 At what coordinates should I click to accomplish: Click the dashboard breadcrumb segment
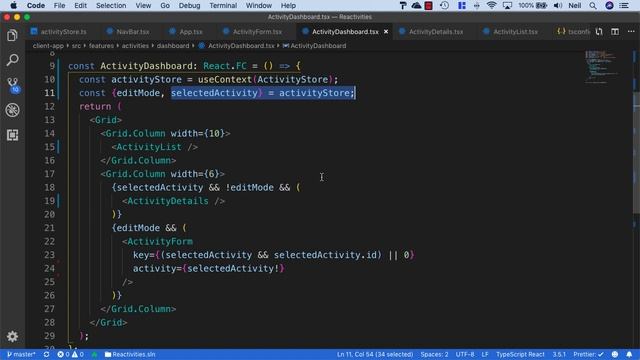[173, 46]
